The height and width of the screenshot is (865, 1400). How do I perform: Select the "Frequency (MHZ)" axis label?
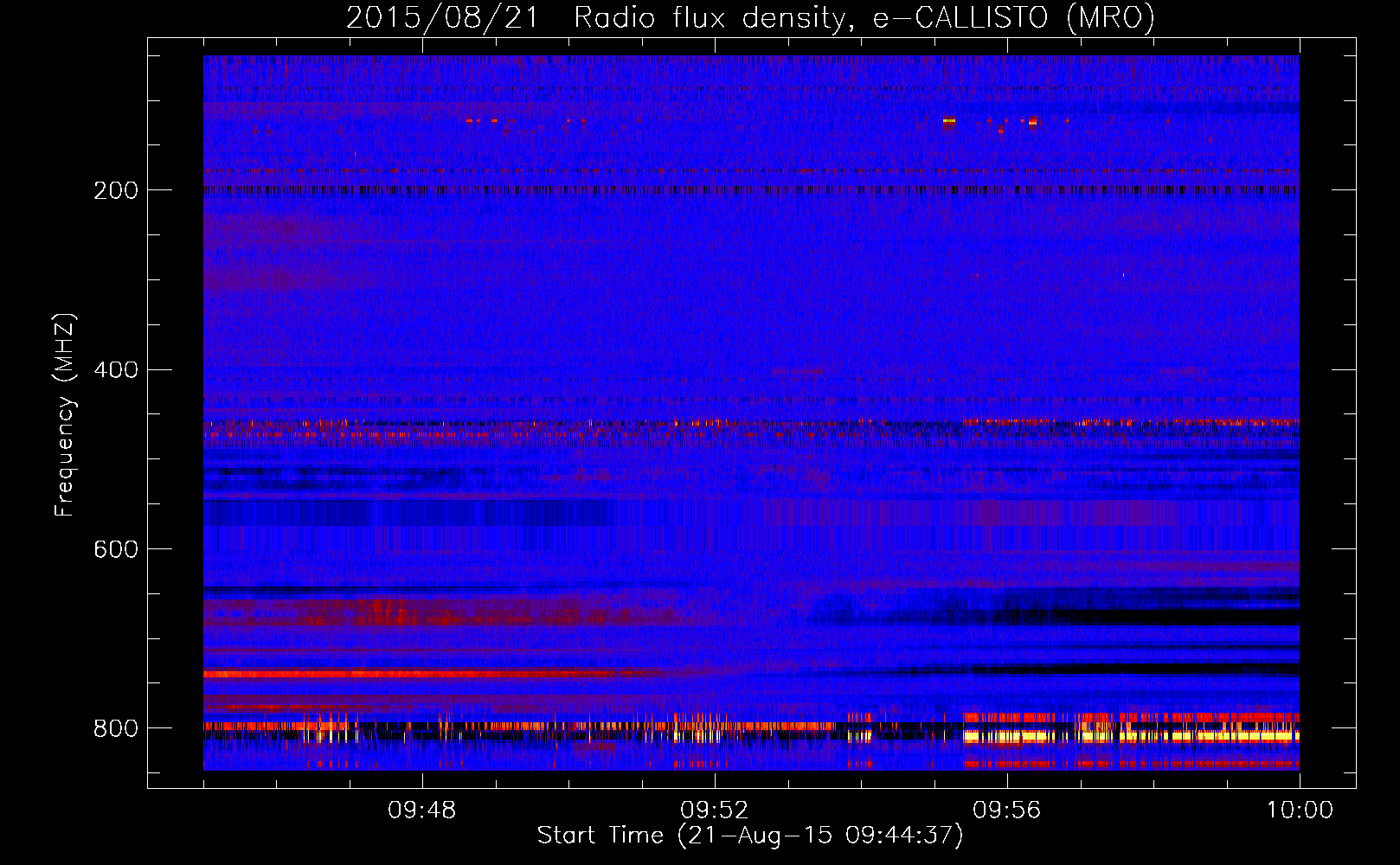pos(66,414)
